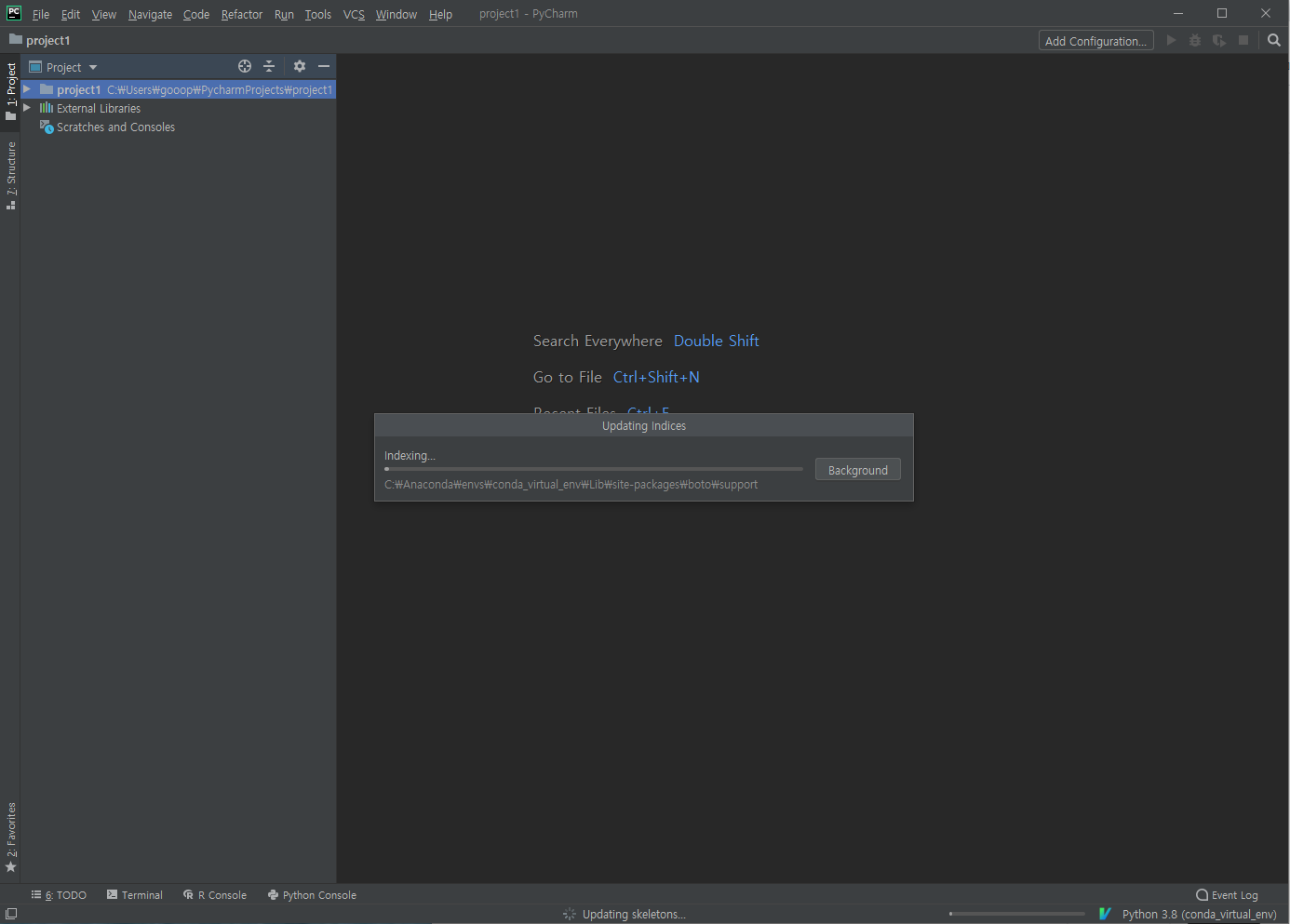Open the Edit menu
Image resolution: width=1290 pixels, height=924 pixels.
(x=71, y=14)
